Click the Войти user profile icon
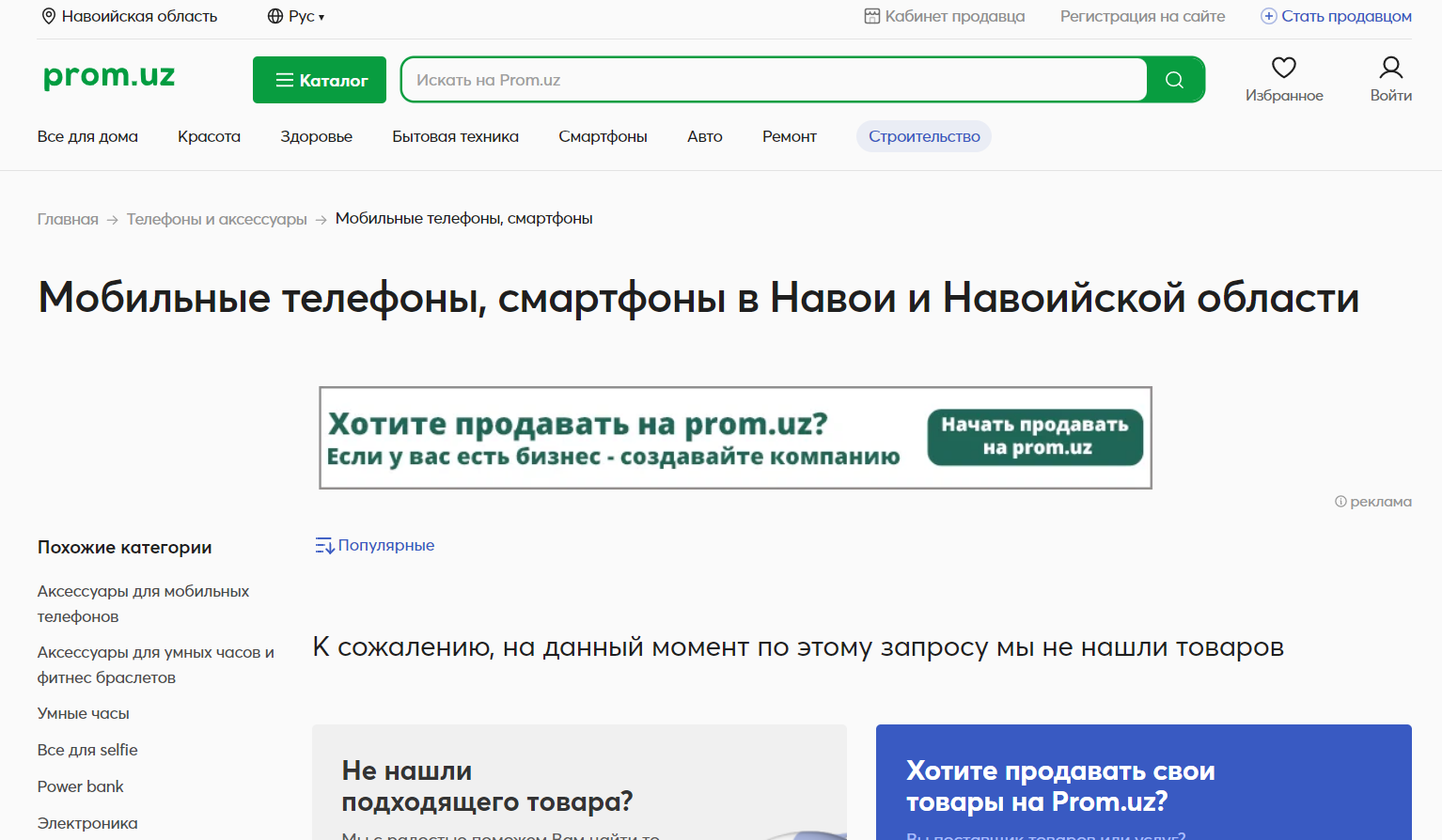 (1391, 68)
